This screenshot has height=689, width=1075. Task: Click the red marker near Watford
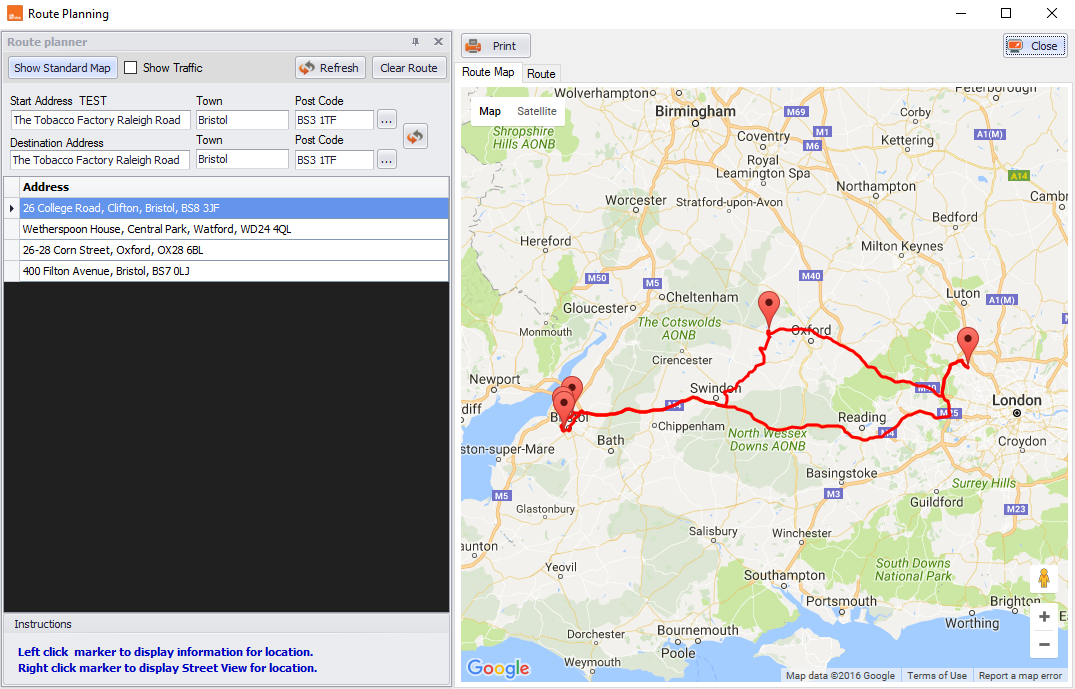pos(967,345)
